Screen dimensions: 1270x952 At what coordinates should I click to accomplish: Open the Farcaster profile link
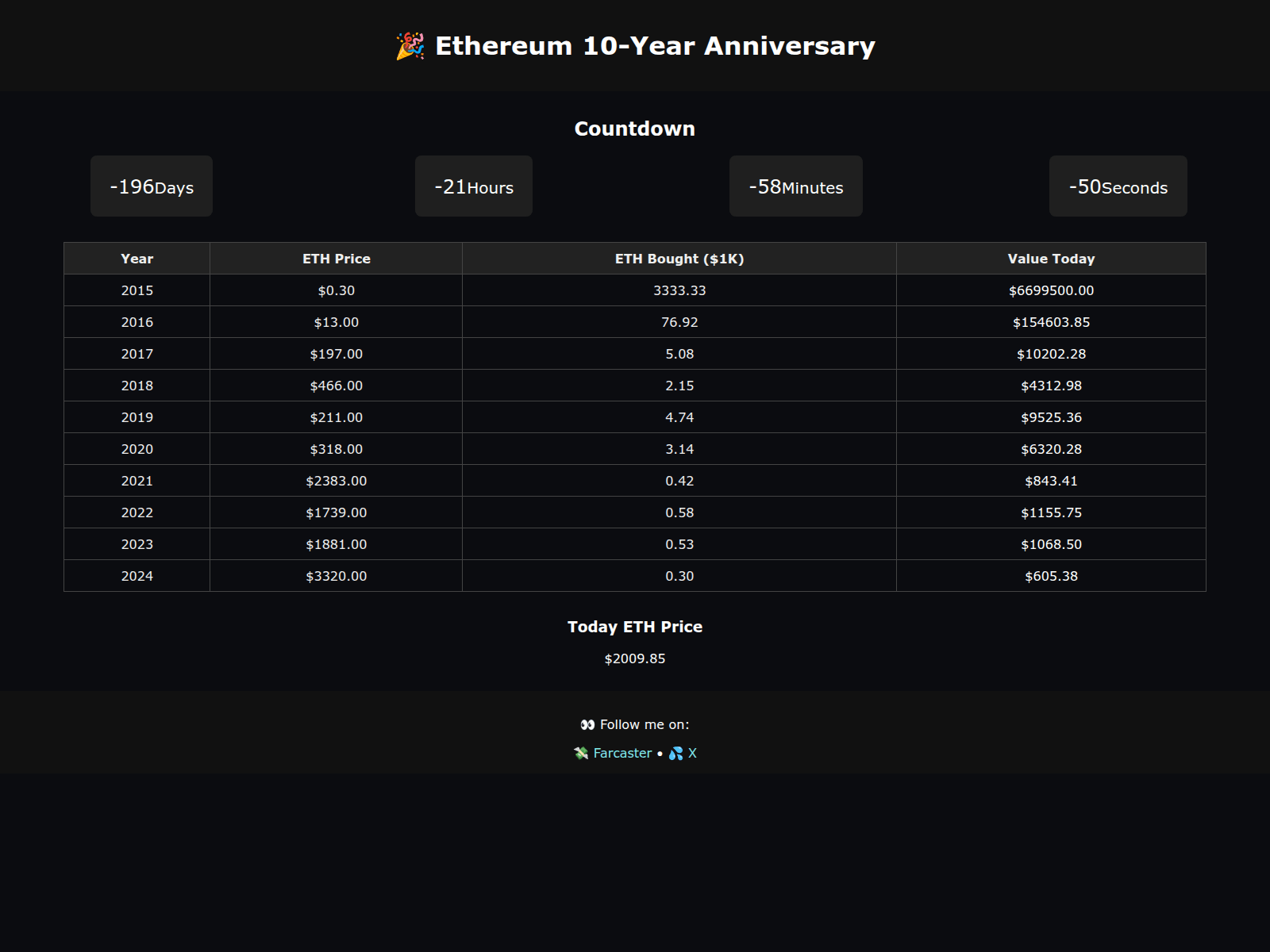(x=622, y=753)
